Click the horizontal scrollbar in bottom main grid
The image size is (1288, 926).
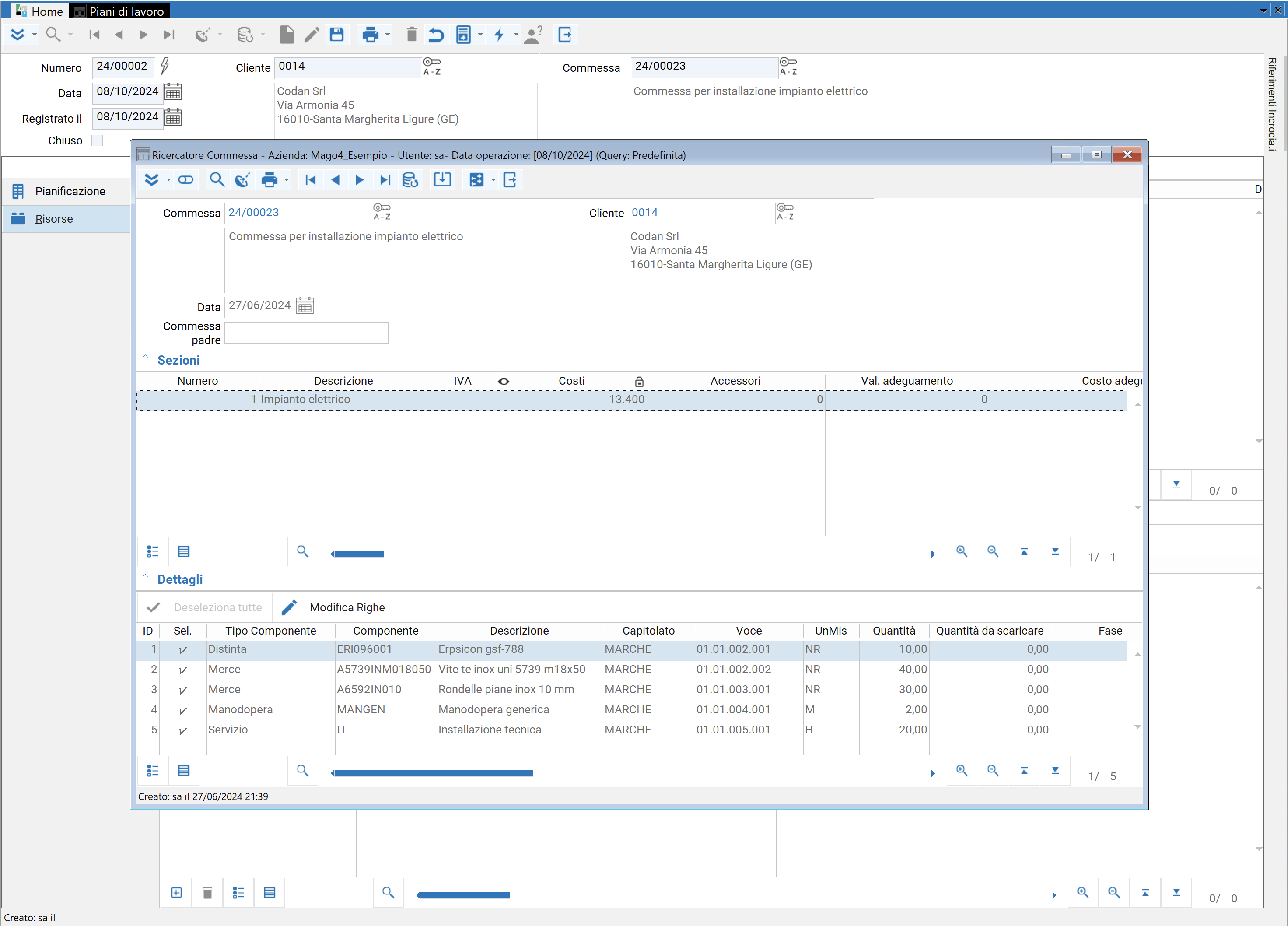[463, 895]
